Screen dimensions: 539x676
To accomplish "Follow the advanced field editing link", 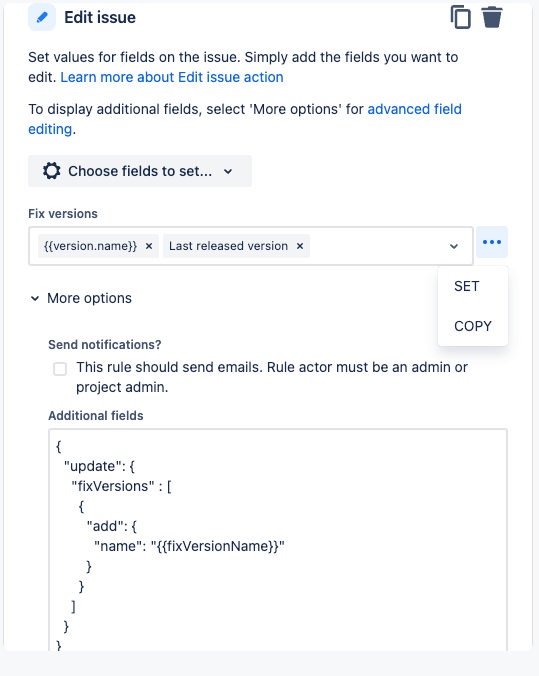I will point(245,119).
